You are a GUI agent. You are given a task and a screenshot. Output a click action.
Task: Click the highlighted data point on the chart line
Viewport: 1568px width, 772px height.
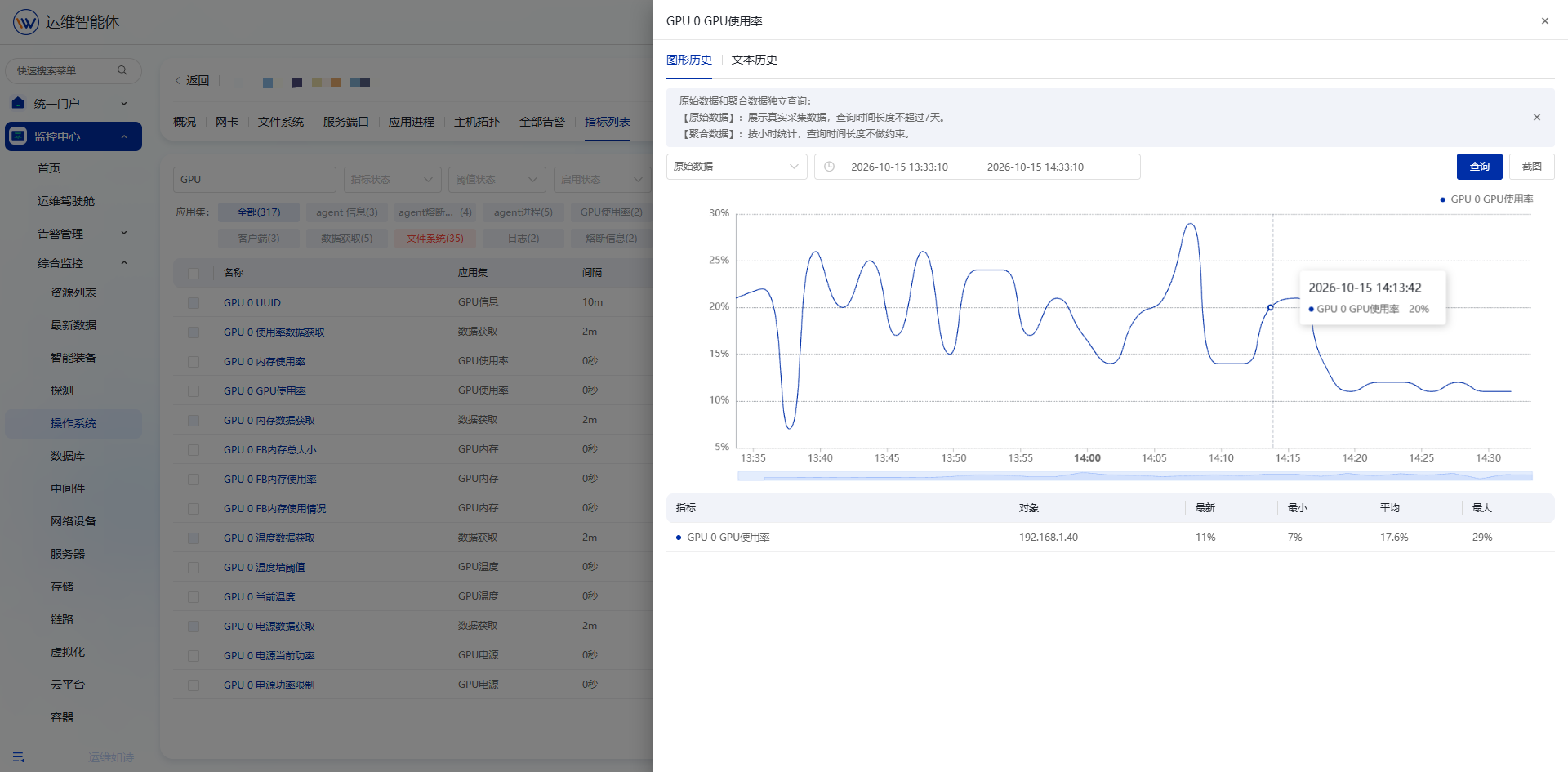(1270, 308)
